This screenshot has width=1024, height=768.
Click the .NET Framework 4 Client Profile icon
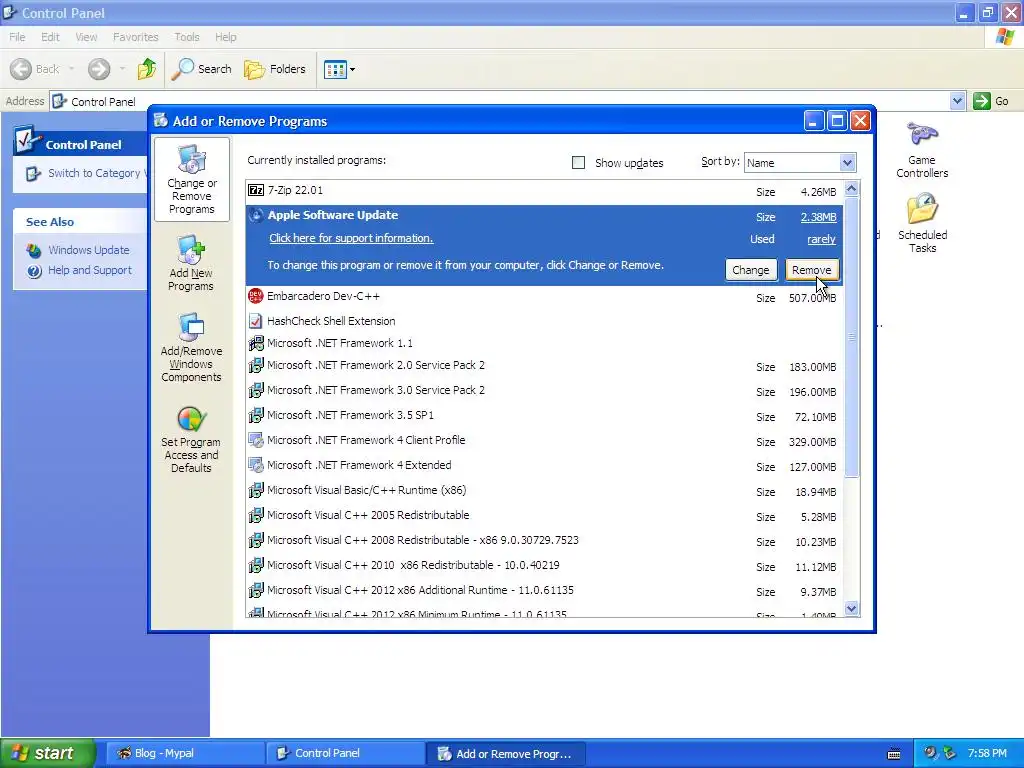[x=256, y=440]
